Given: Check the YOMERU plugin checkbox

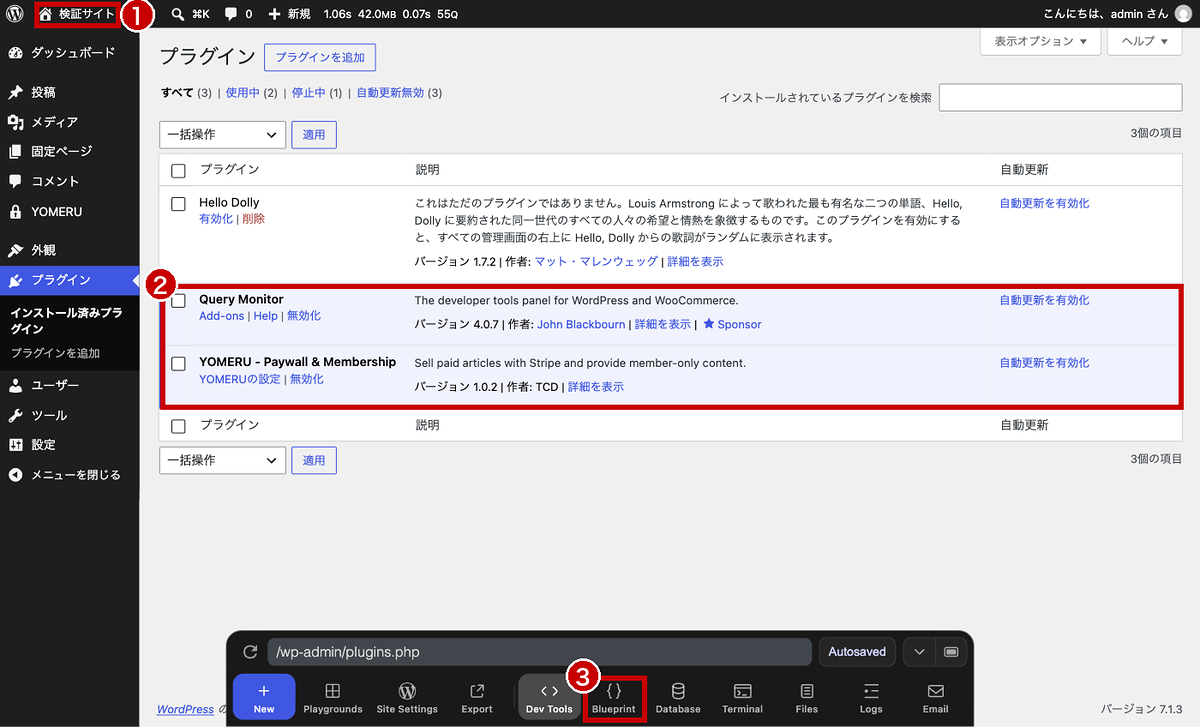Looking at the screenshot, I should (178, 364).
